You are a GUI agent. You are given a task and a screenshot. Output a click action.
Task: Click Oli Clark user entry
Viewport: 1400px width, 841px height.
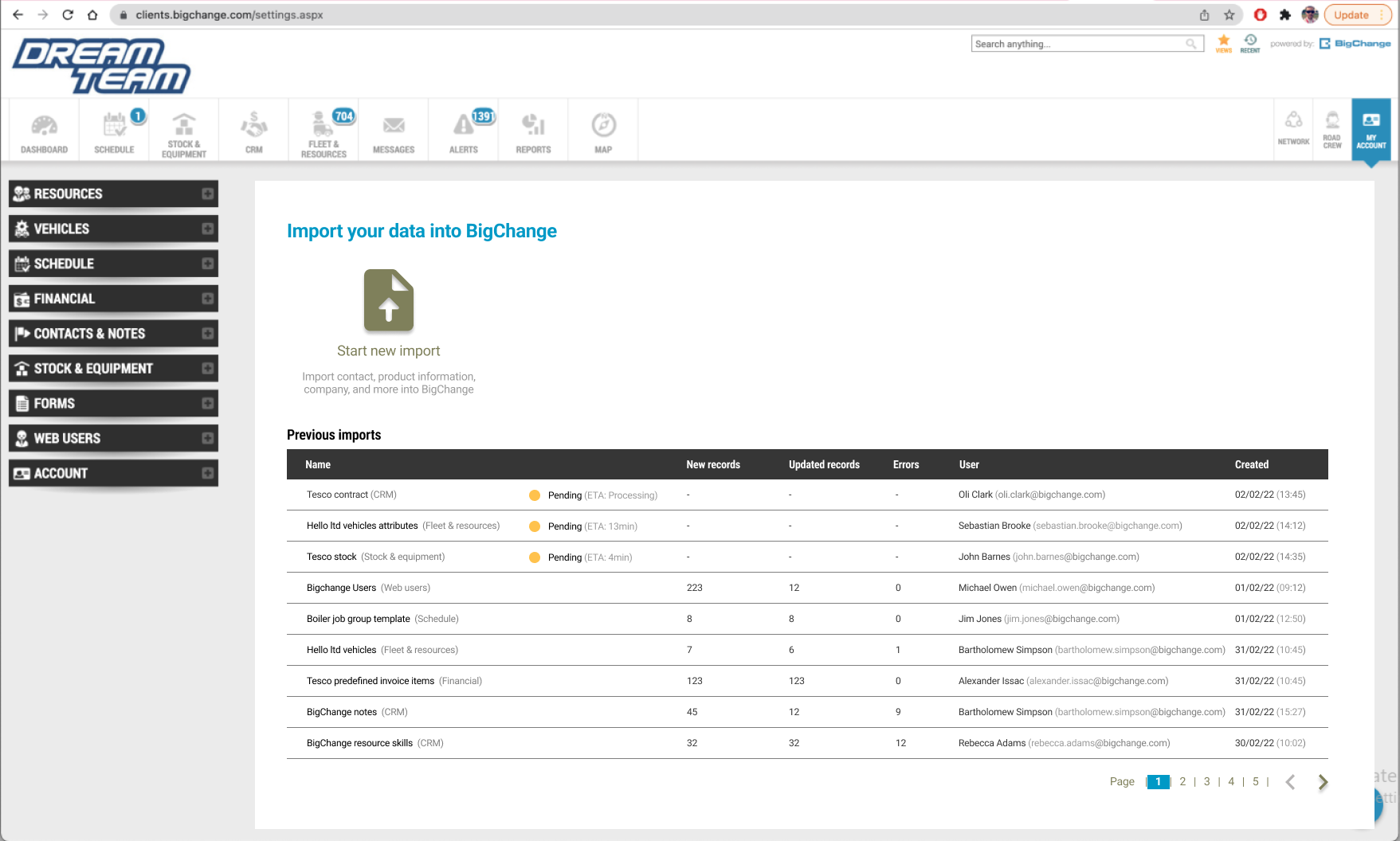(1032, 495)
